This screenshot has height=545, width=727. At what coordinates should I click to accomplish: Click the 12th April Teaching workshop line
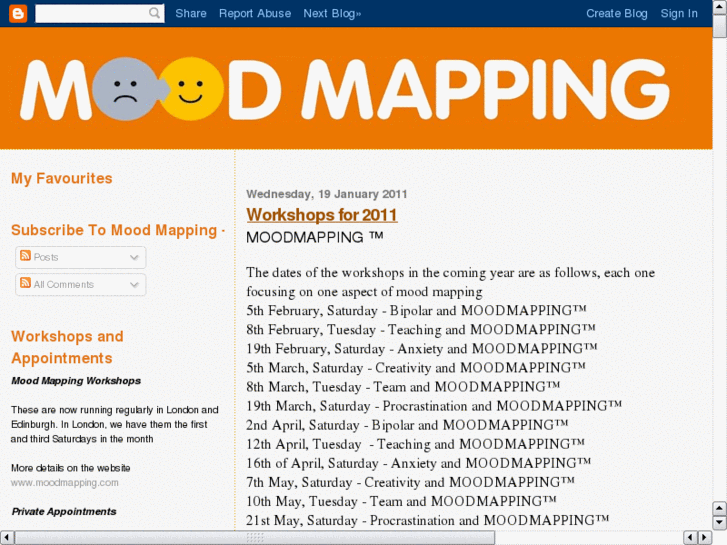pos(415,444)
